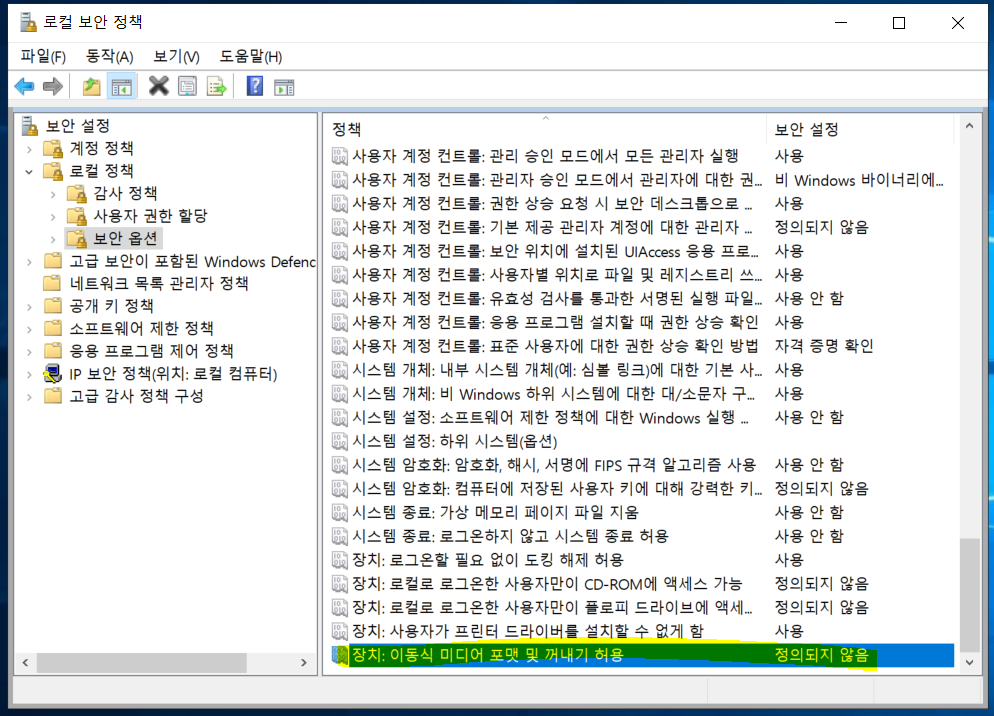Select IP 보안 정책(위치: 로컬 컴퓨터) label
The image size is (994, 716).
pyautogui.click(x=173, y=374)
